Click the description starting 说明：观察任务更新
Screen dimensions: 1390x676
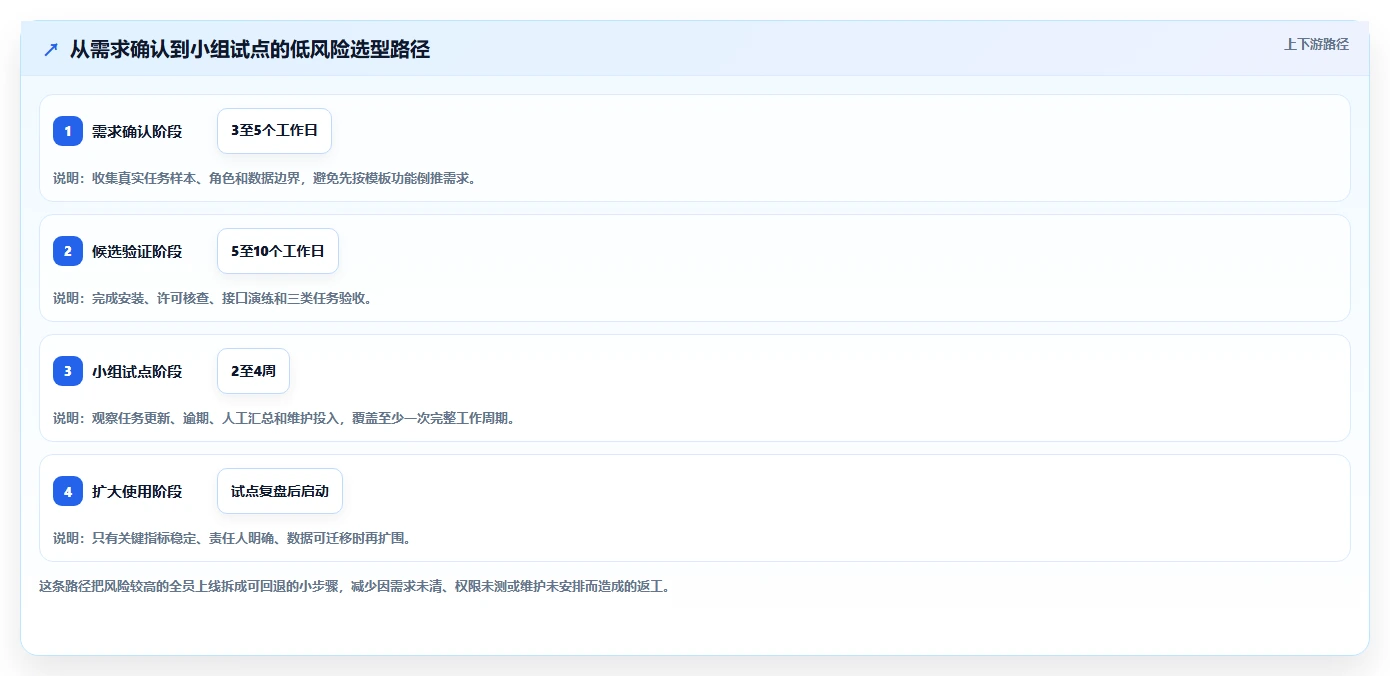(287, 418)
